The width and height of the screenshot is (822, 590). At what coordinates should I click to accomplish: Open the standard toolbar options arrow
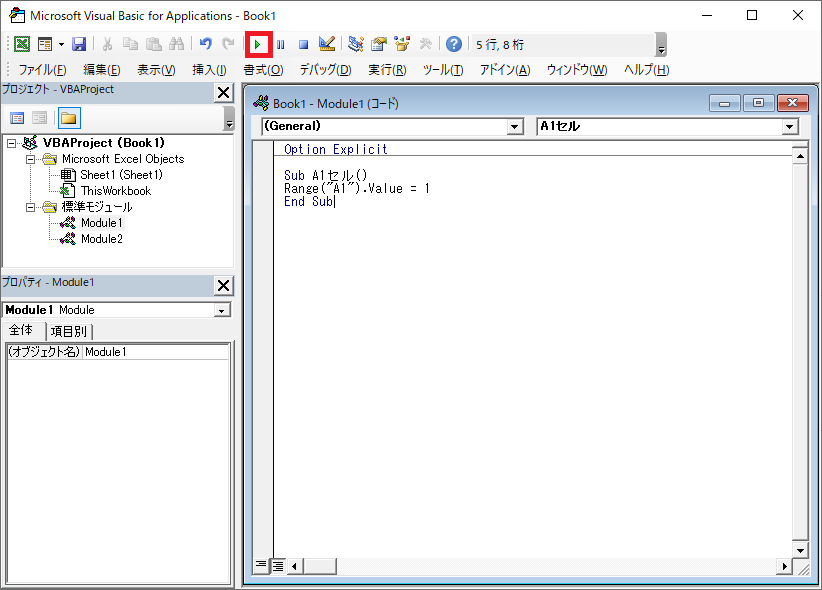click(x=661, y=45)
